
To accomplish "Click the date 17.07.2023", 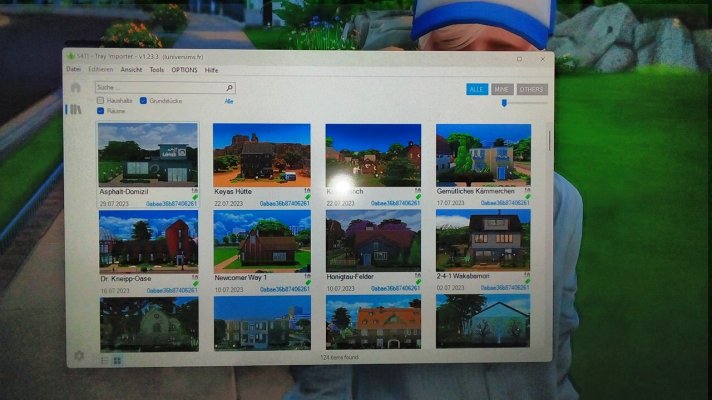I will pos(450,203).
